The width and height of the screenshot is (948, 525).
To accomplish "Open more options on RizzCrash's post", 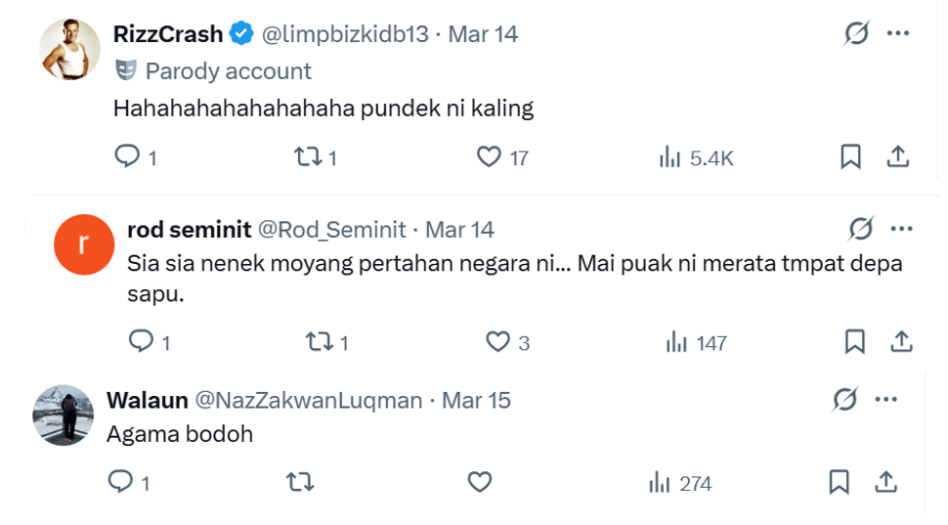I will 898,34.
